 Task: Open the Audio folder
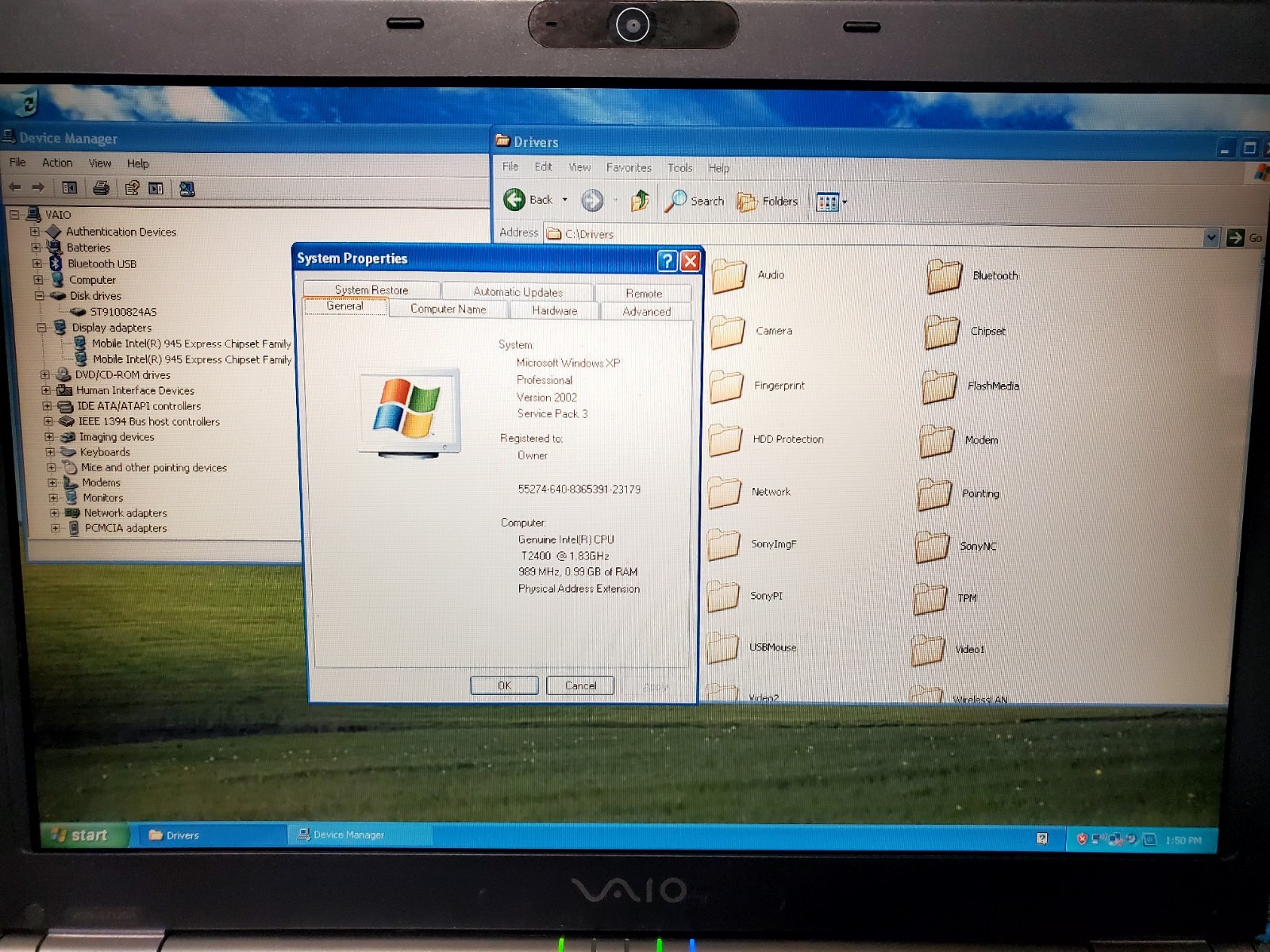748,275
